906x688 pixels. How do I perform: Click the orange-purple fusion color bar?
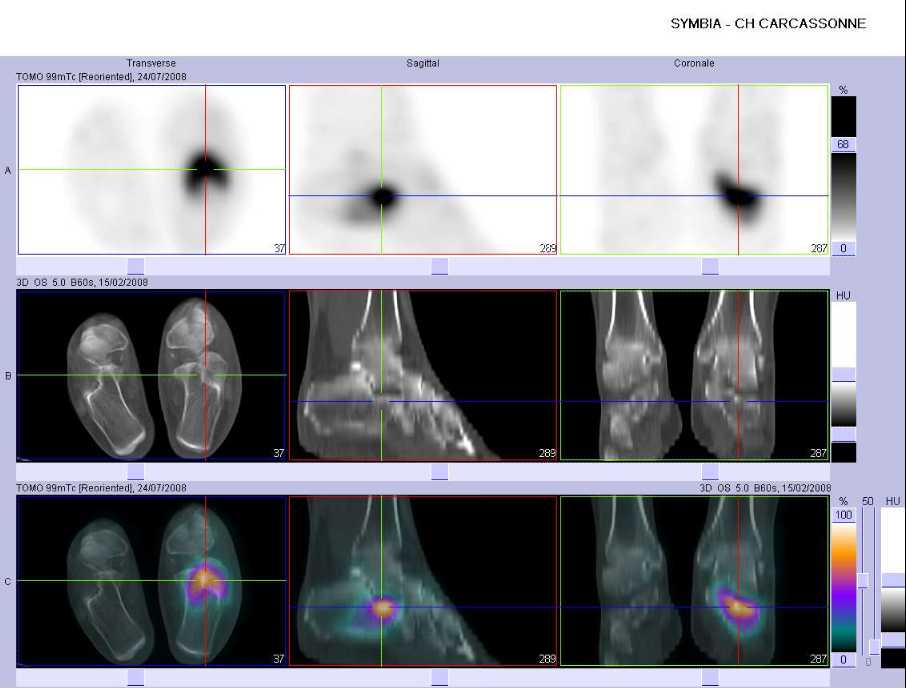[x=843, y=587]
